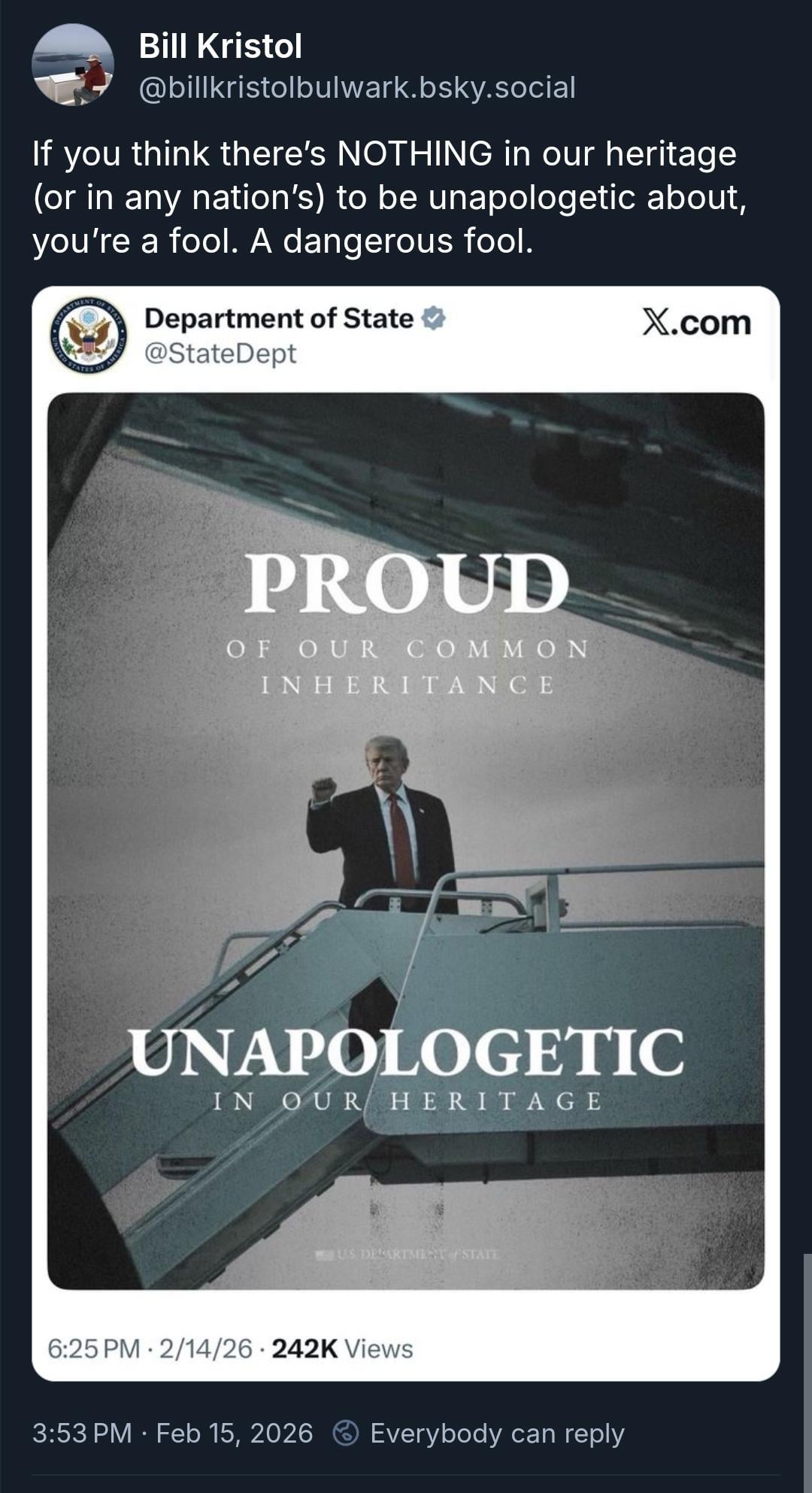
Task: Click the "IN OUR HERITAGE" subtitle
Action: pyautogui.click(x=406, y=1102)
